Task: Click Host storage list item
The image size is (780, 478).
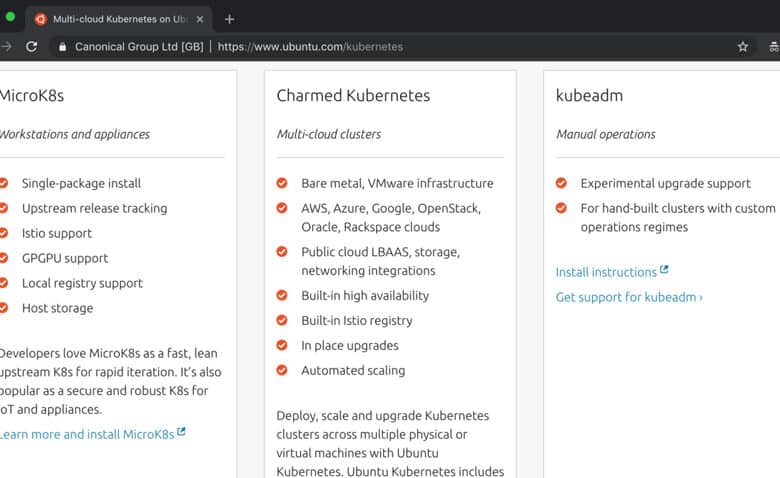Action: pyautogui.click(x=58, y=308)
